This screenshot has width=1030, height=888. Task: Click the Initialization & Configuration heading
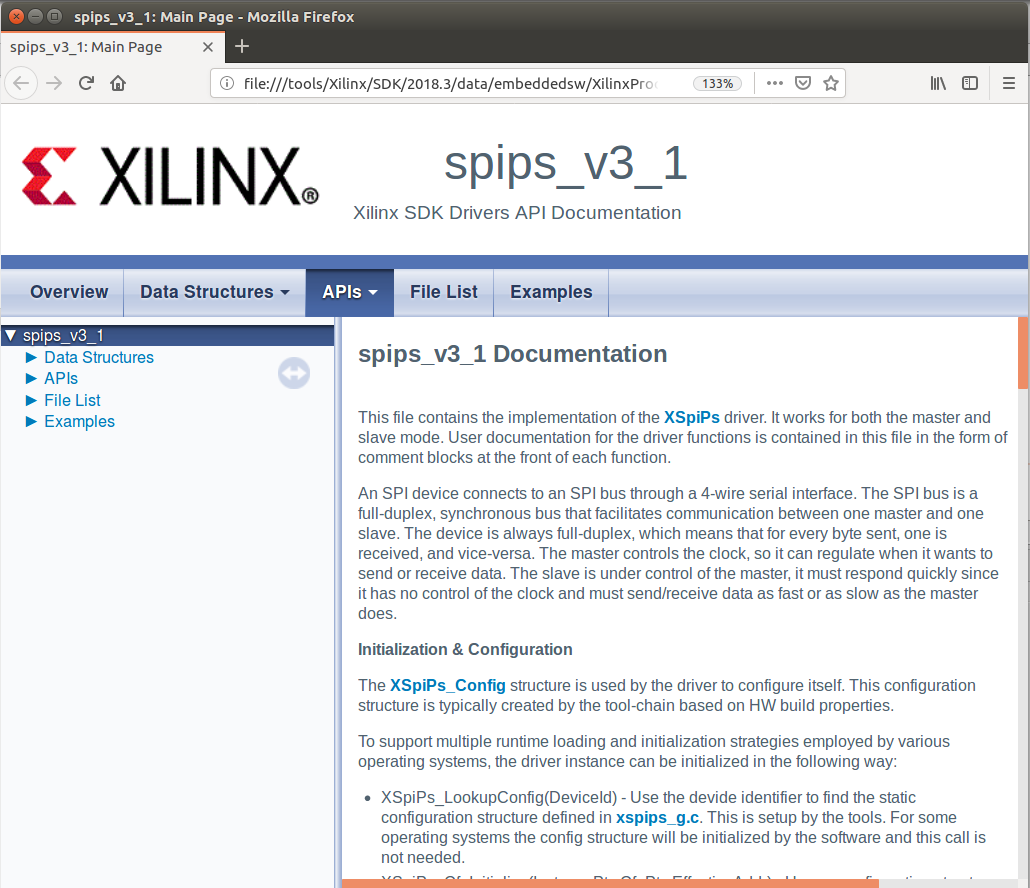click(x=465, y=650)
